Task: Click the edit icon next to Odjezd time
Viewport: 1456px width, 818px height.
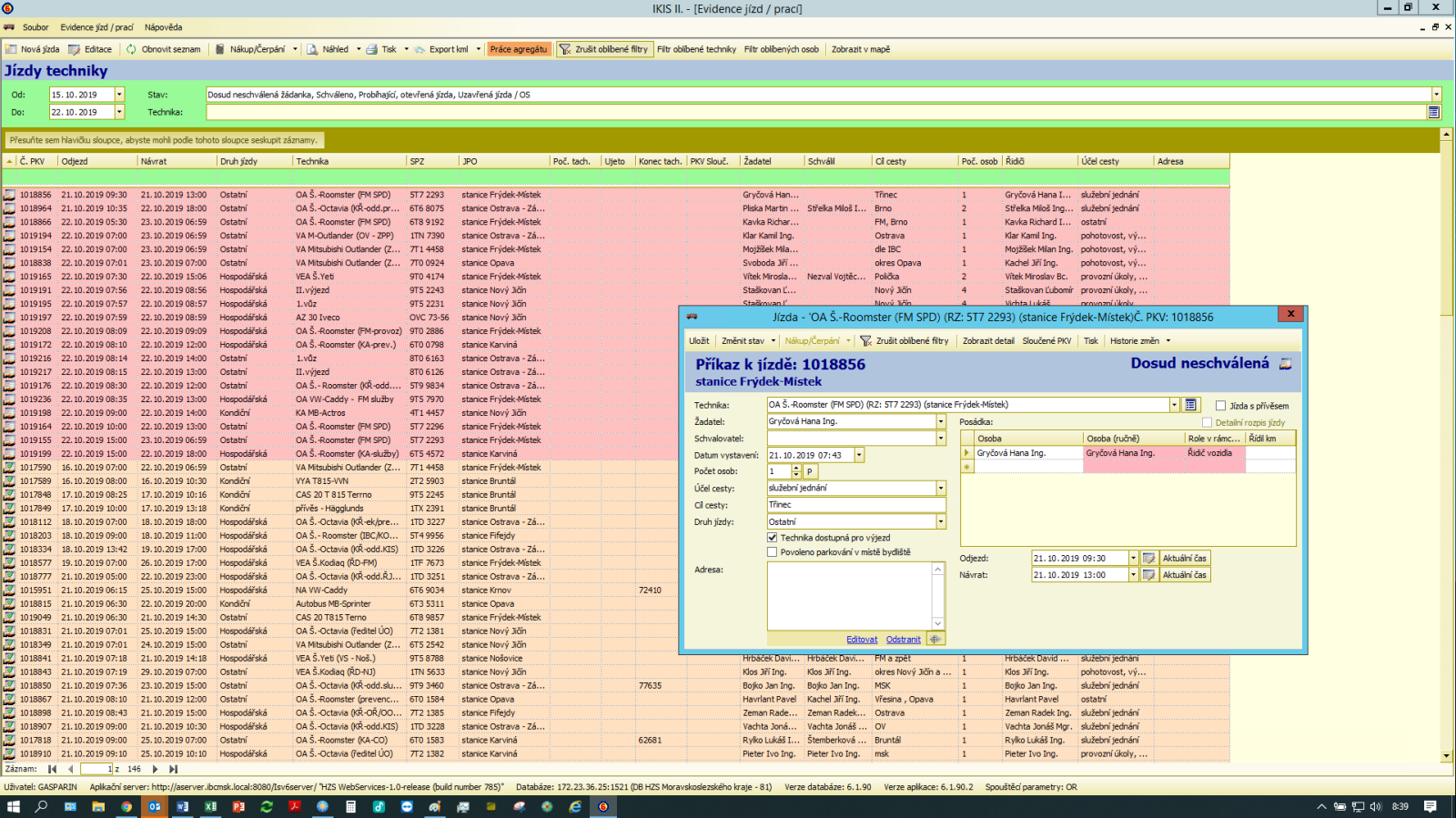Action: pyautogui.click(x=1149, y=559)
